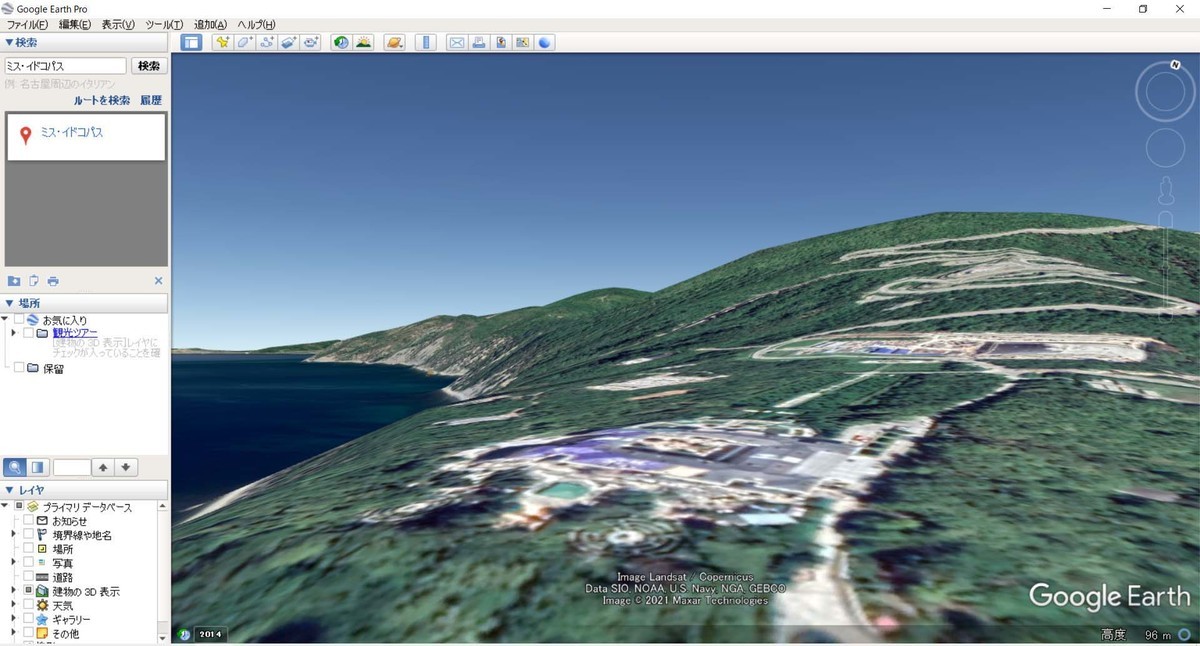Screen dimensions: 1200x646
Task: Expand the 観光ツアー folder
Action: tap(14, 333)
